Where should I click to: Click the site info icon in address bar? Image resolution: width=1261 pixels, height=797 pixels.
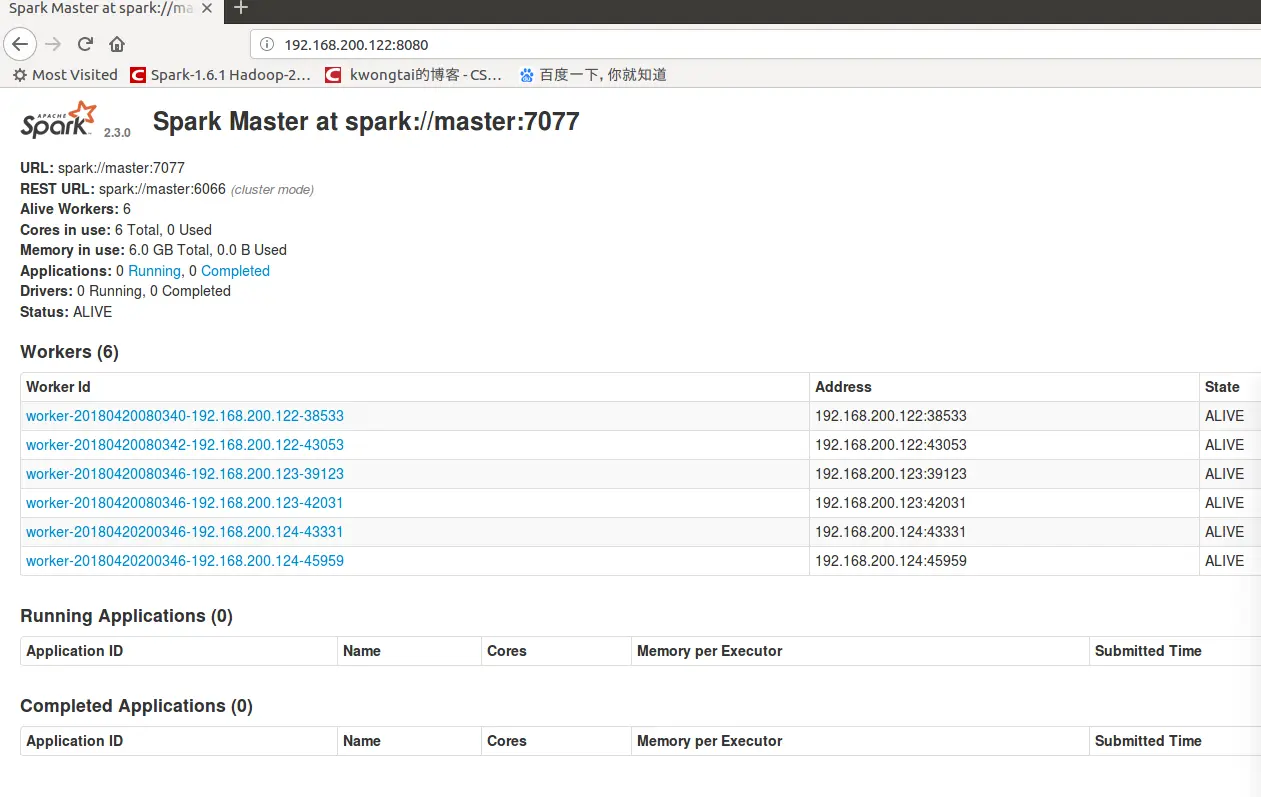click(266, 44)
